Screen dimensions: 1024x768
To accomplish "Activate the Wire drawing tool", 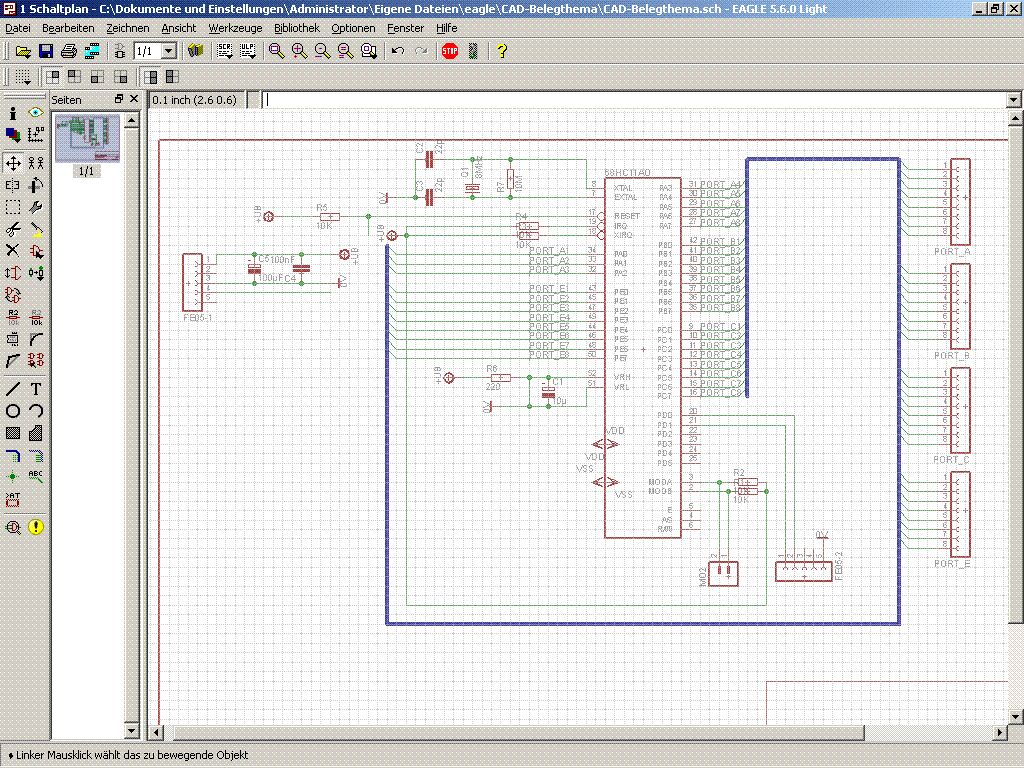I will click(13, 388).
